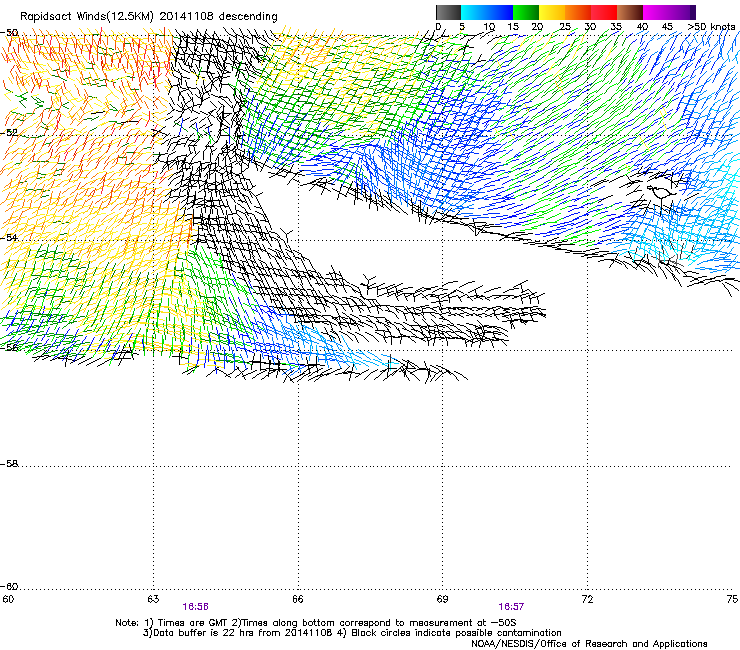Click the "35" legend scale label

click(x=616, y=27)
